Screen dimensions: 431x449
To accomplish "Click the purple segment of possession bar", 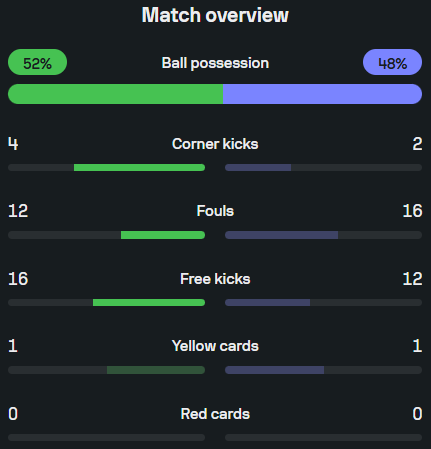I will [x=322, y=94].
